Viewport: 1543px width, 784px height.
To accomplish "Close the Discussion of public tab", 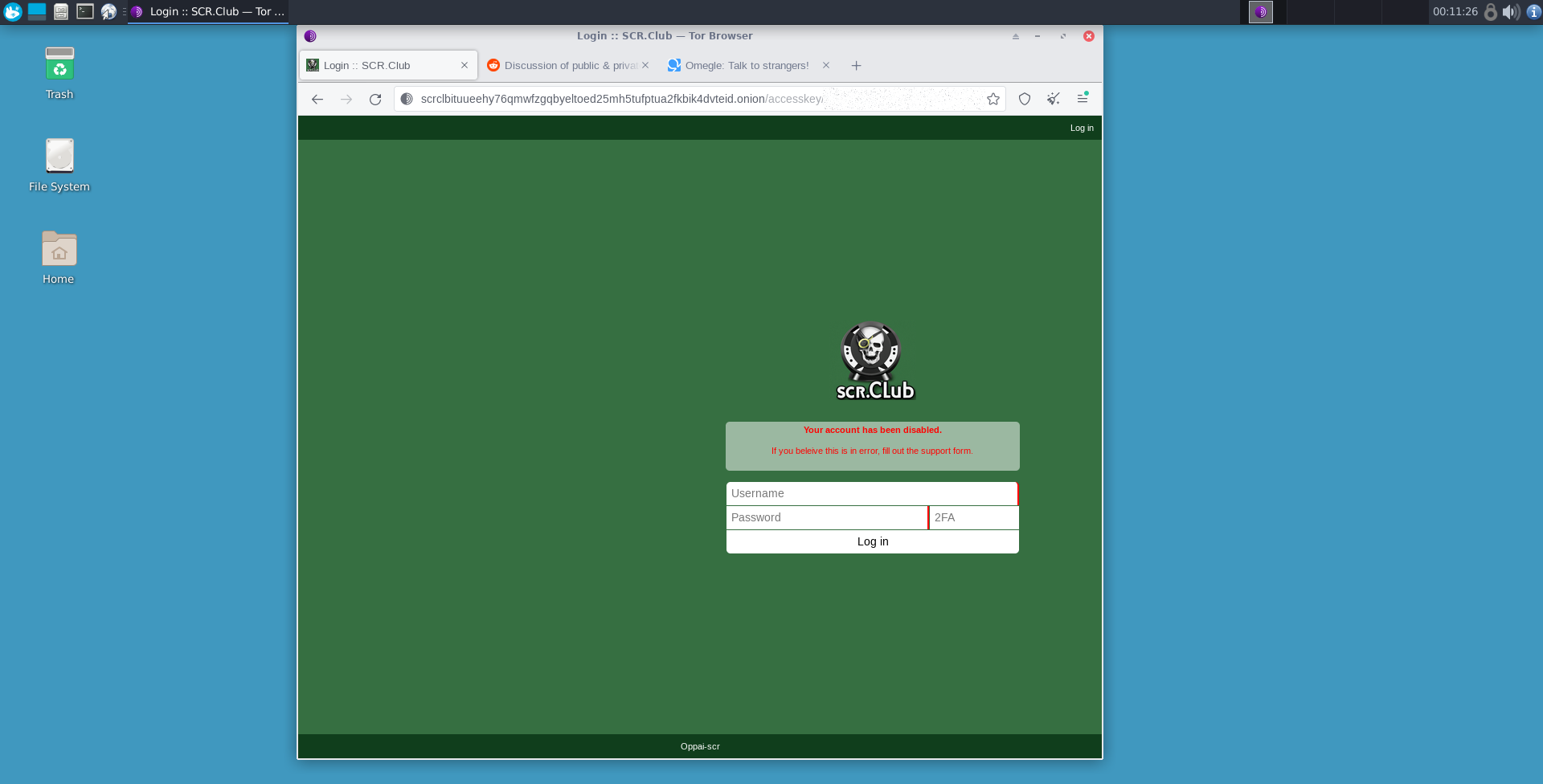I will (645, 65).
